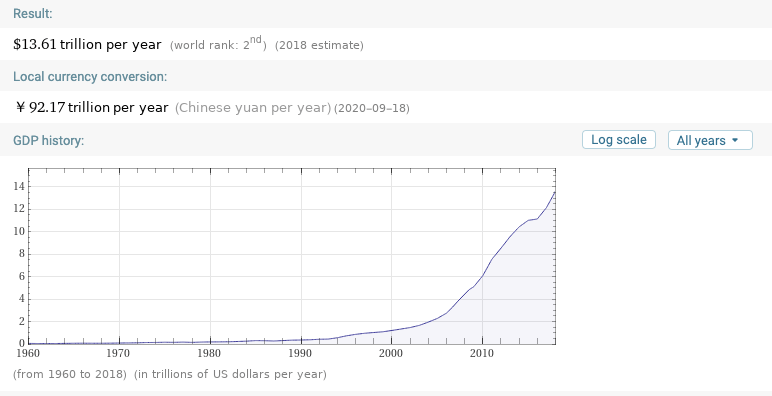Click the Chinese yuan per year label
The width and height of the screenshot is (772, 396).
(253, 108)
